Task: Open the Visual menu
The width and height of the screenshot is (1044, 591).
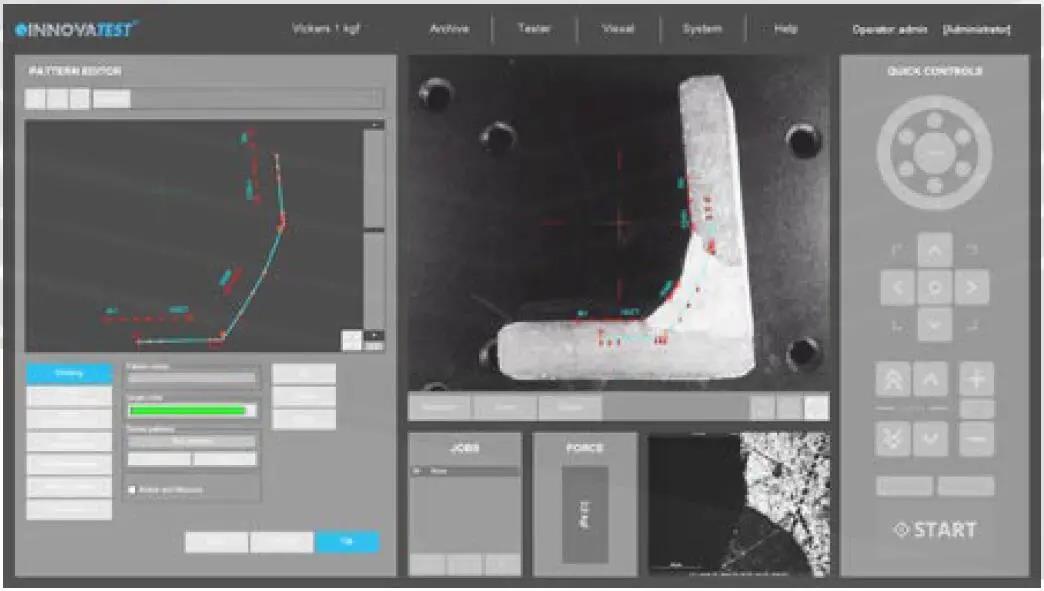Action: [x=618, y=29]
